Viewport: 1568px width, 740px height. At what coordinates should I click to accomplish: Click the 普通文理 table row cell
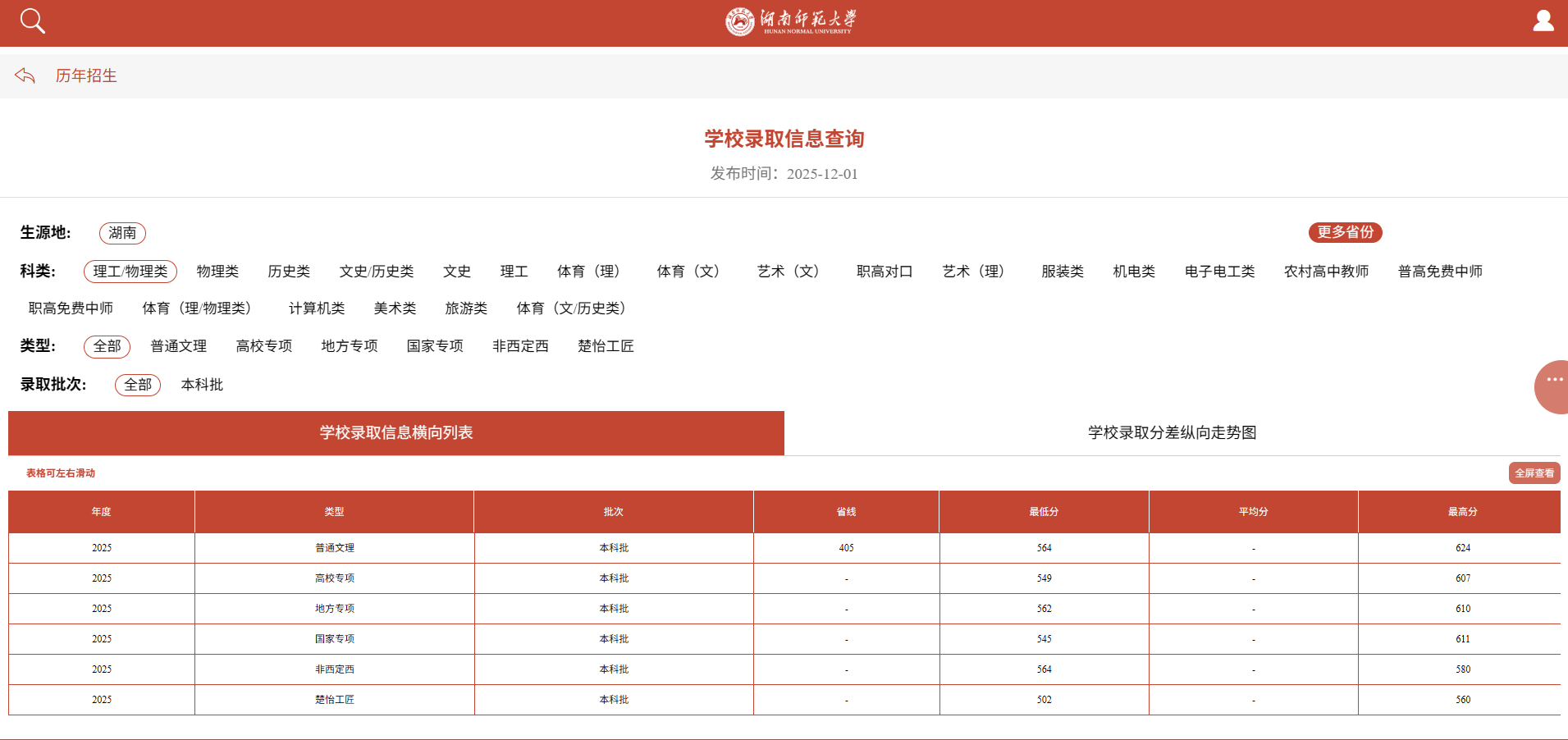[x=335, y=548]
